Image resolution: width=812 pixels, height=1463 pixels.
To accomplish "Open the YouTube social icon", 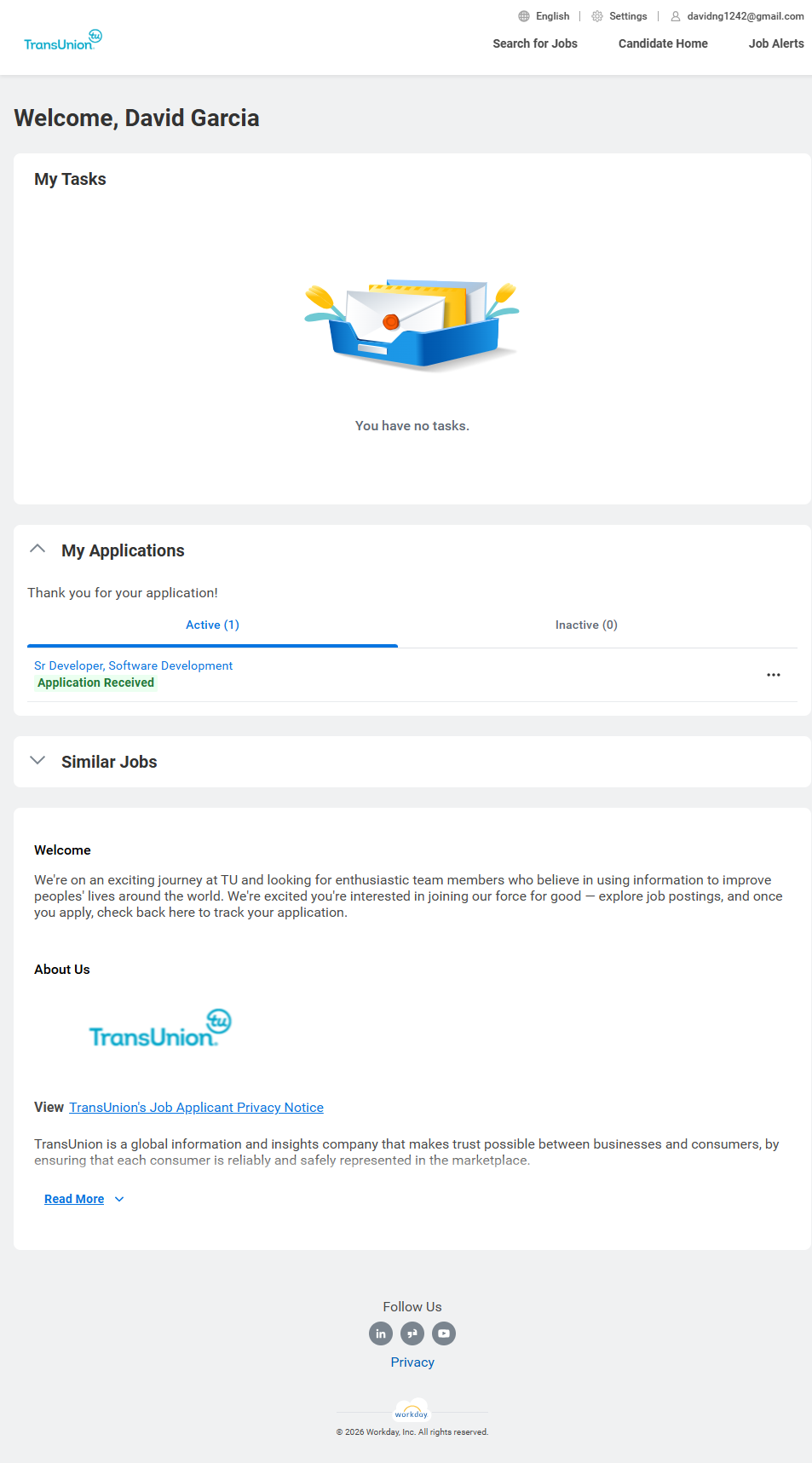I will point(444,1333).
